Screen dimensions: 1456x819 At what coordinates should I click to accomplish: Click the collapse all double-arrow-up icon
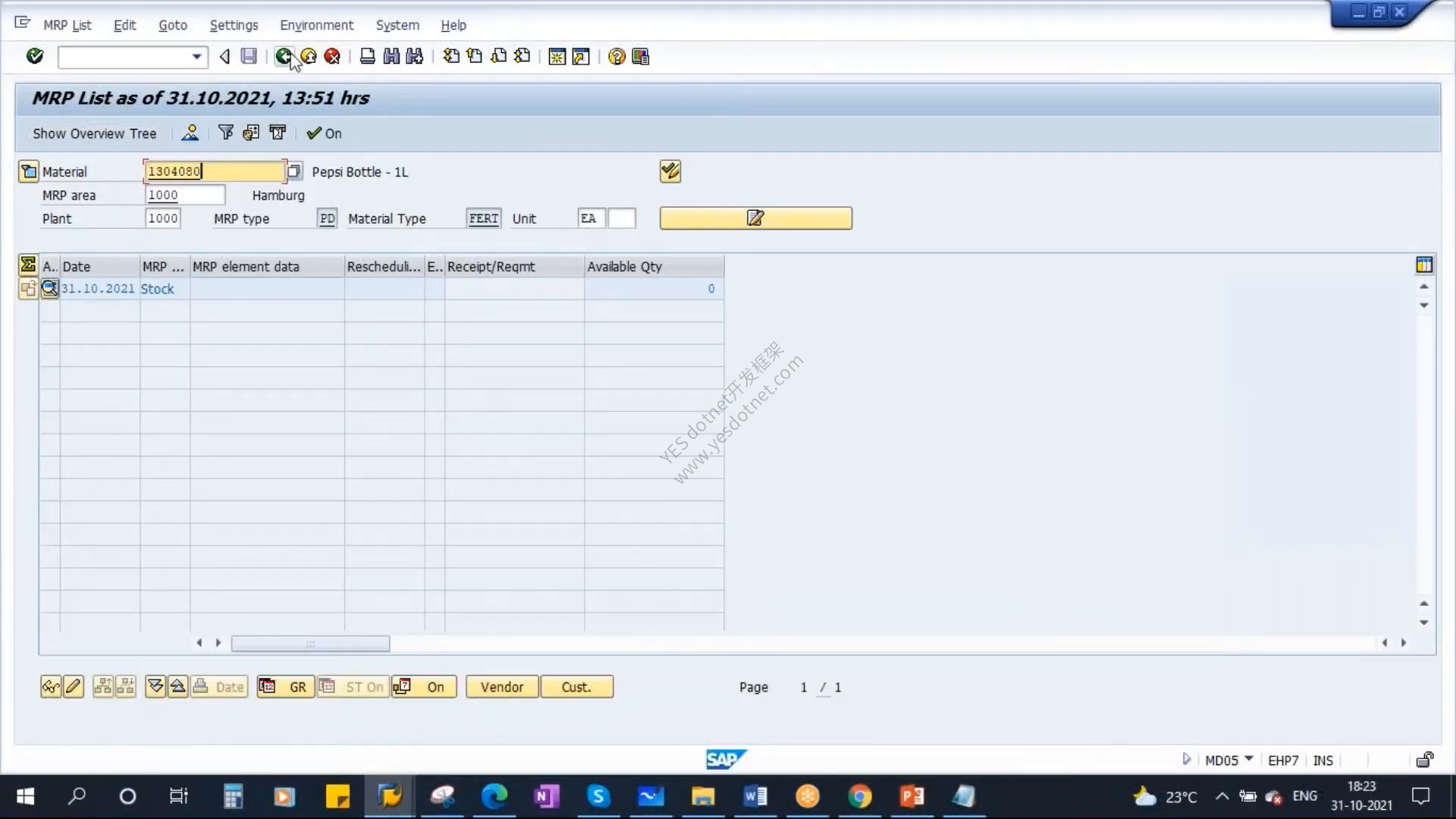[178, 687]
